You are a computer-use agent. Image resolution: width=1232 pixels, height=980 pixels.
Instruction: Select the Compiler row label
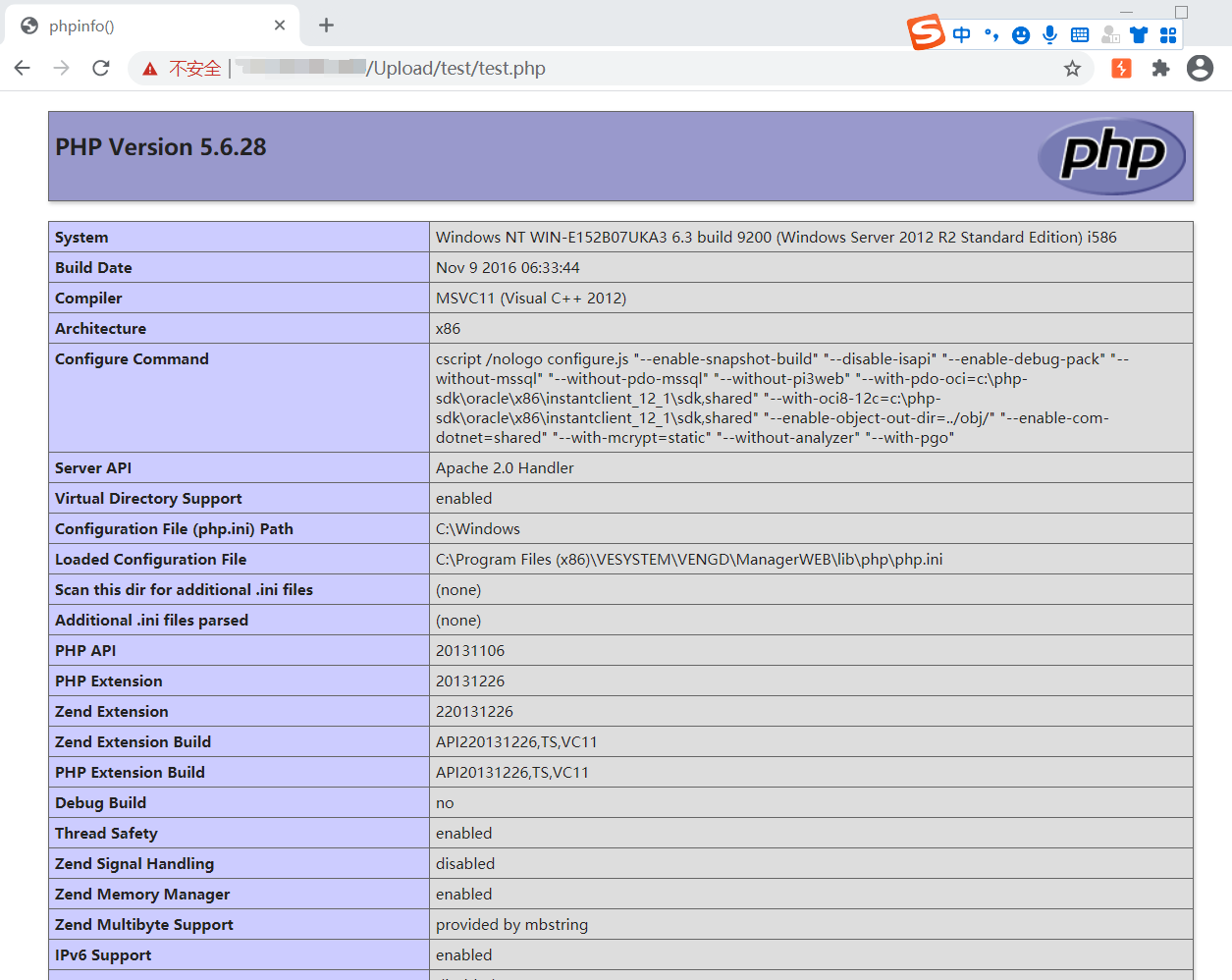point(88,299)
